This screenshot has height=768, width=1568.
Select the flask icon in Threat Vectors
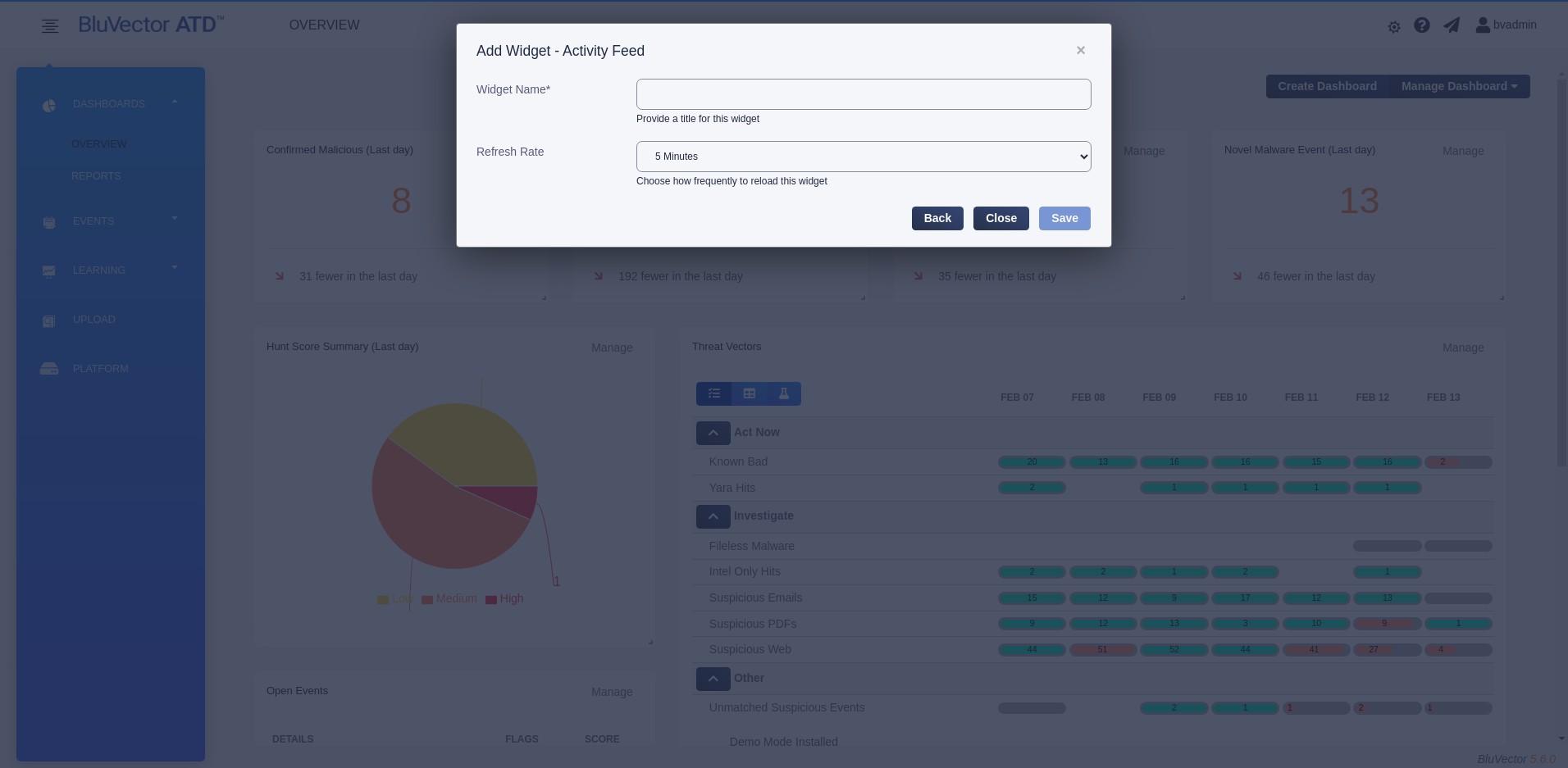point(784,393)
